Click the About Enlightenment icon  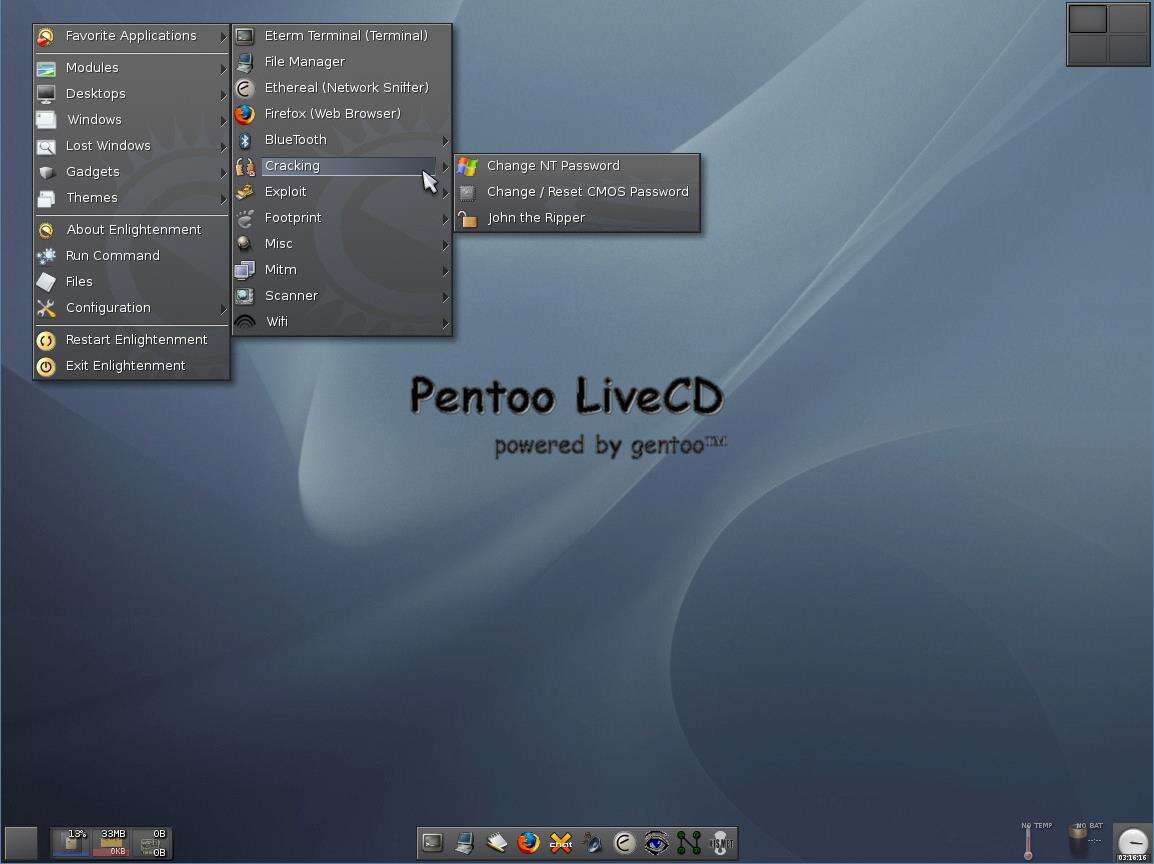tap(46, 230)
